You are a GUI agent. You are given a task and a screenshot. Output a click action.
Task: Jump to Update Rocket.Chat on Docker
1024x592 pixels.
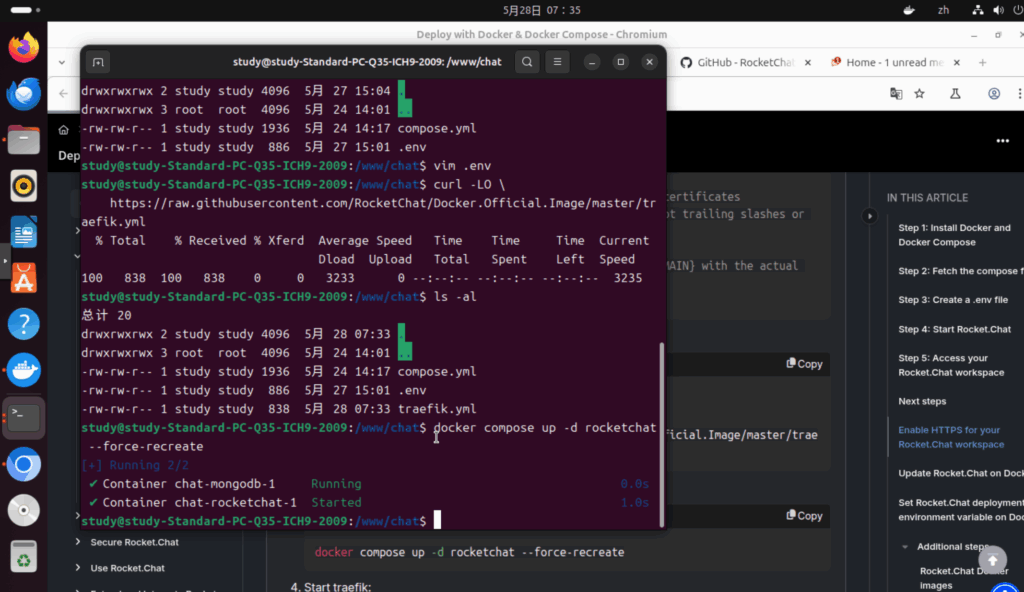tap(961, 473)
